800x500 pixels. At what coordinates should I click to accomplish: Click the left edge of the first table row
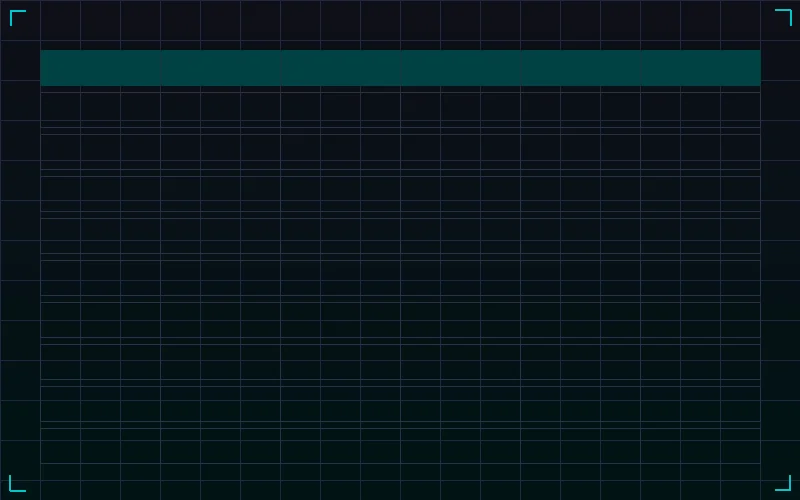point(46,109)
